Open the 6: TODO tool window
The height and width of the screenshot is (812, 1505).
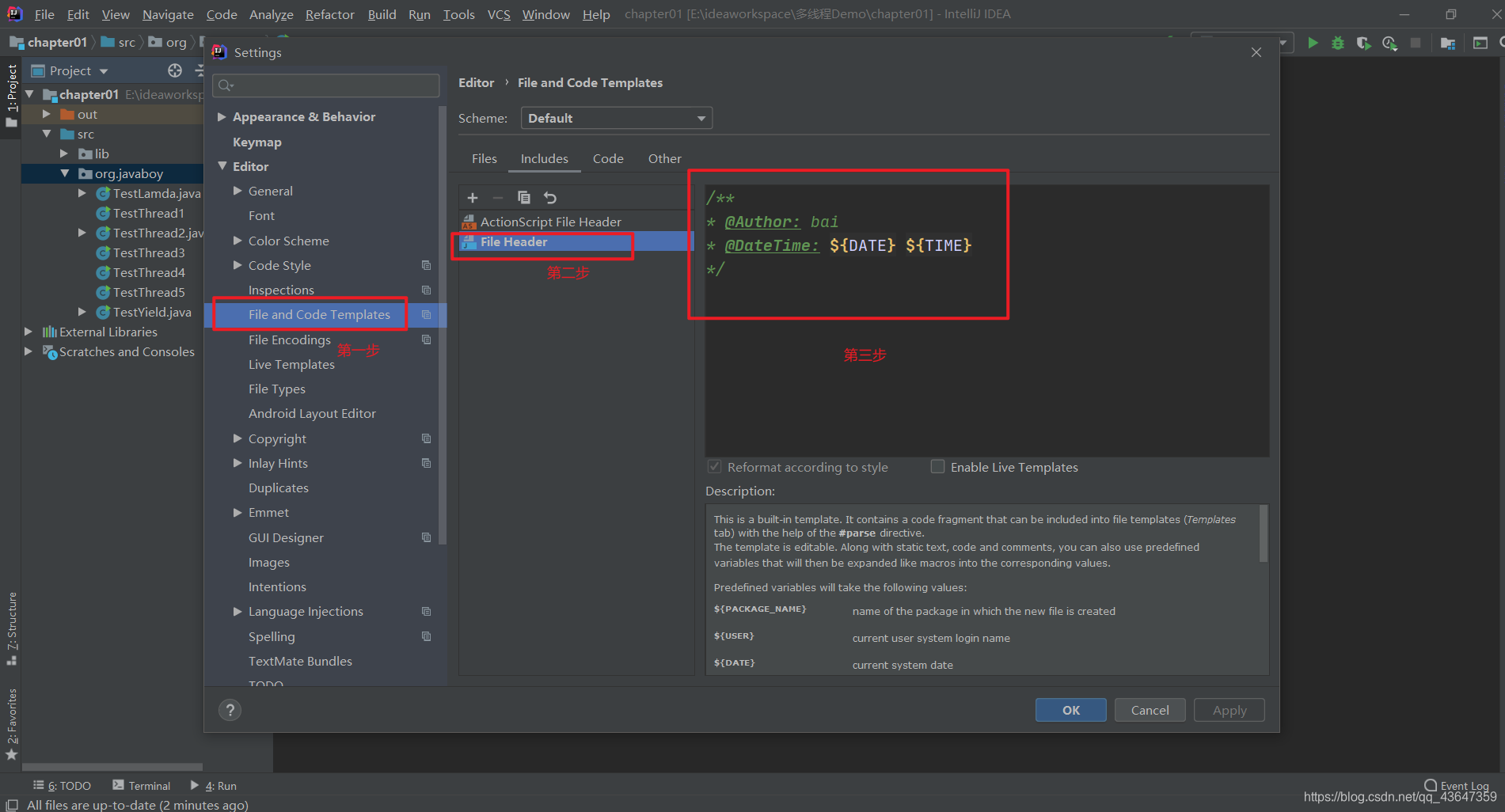(62, 785)
